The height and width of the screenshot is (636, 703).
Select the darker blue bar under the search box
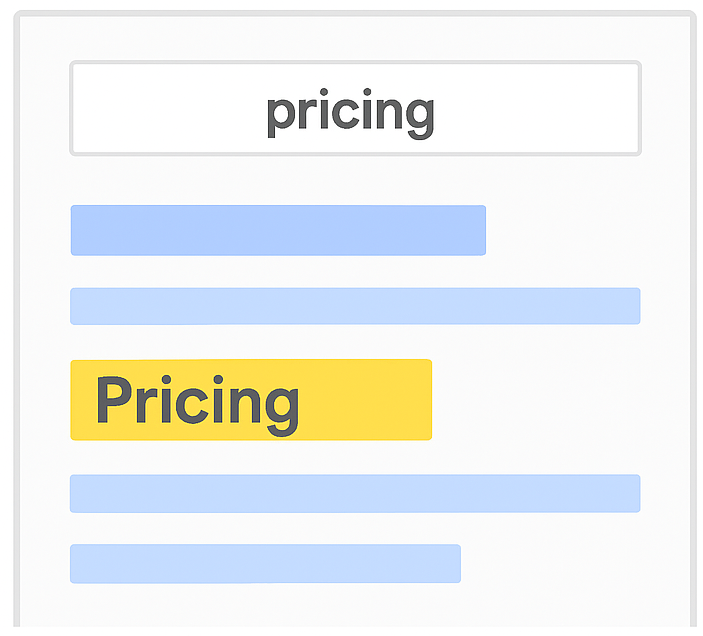click(277, 230)
